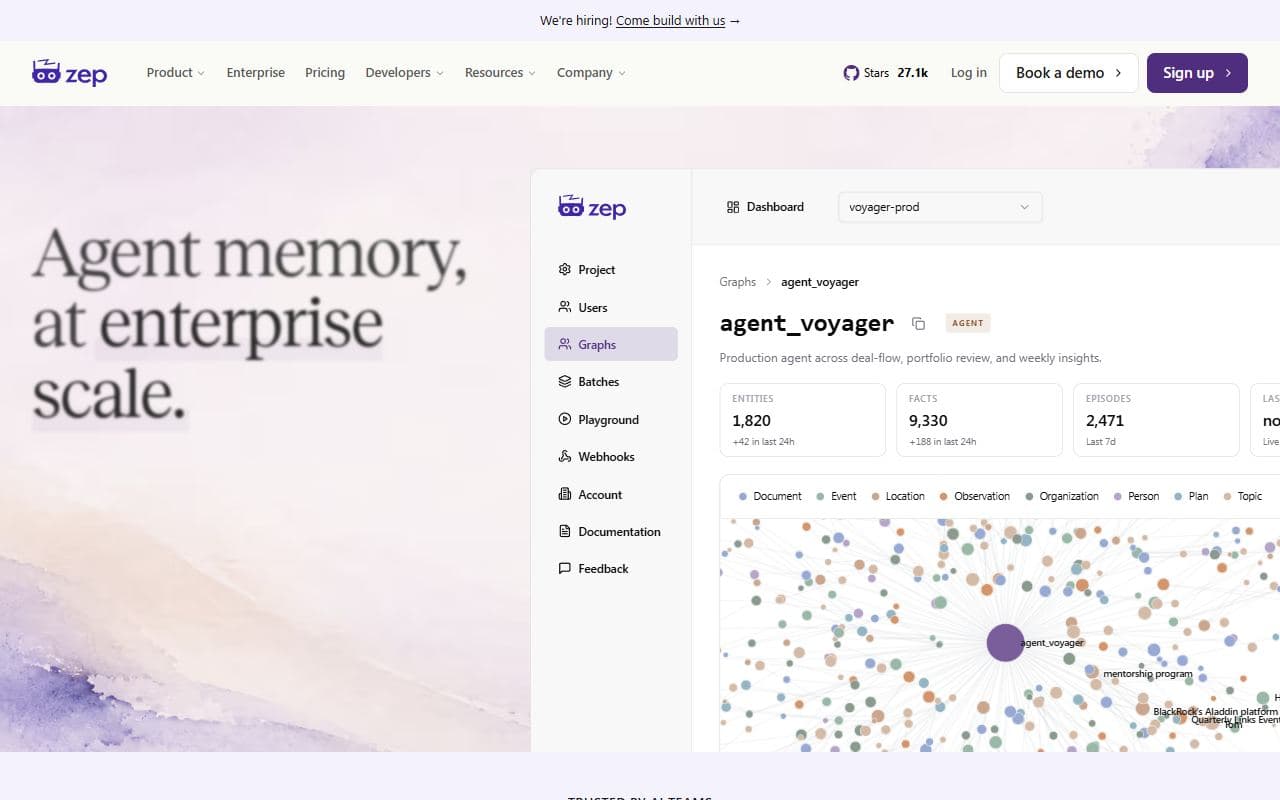This screenshot has width=1280, height=800.
Task: Click the Playground play icon
Action: tap(565, 420)
